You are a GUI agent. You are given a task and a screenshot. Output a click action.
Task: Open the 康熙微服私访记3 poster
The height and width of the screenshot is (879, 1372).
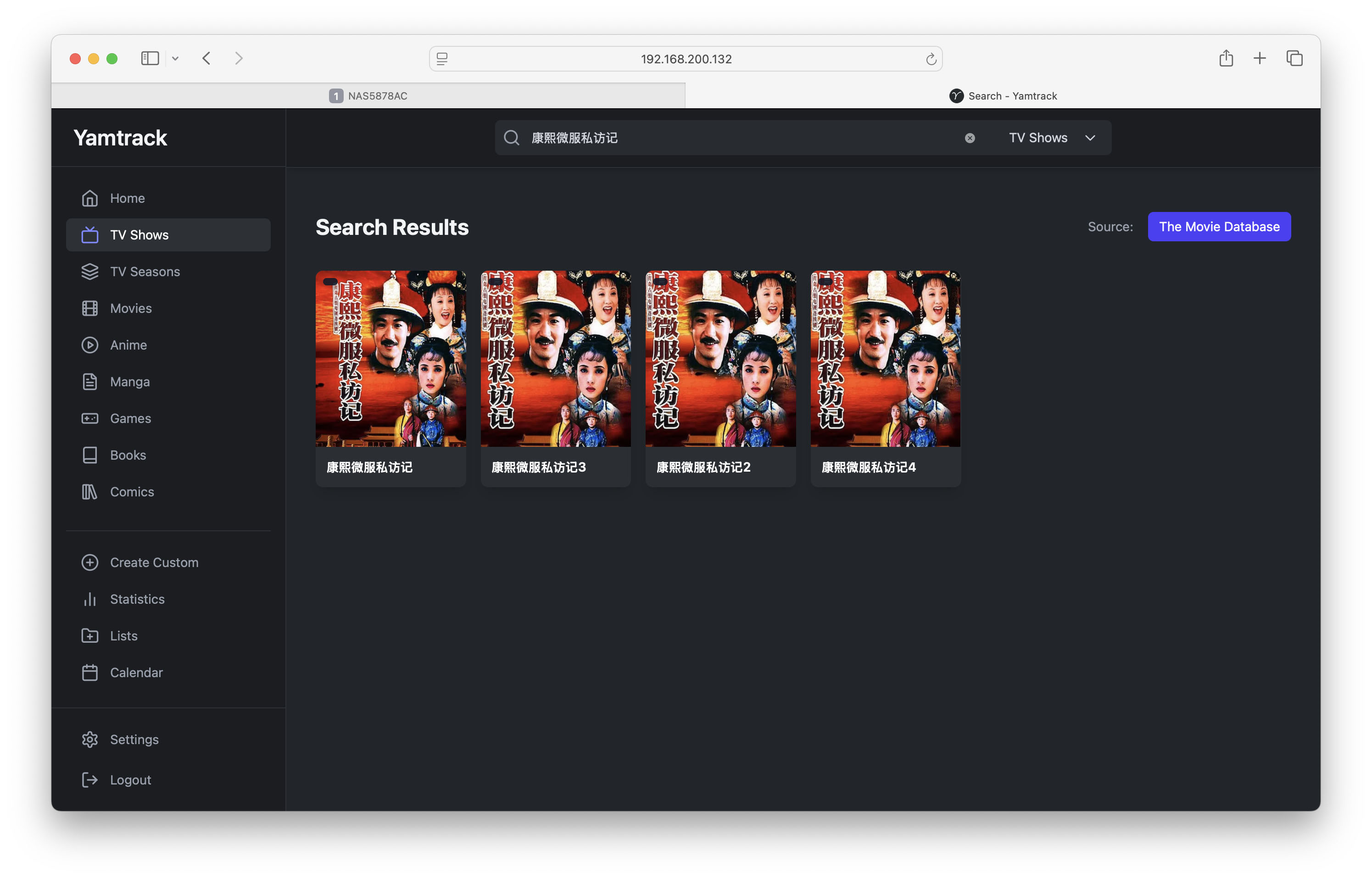coord(555,358)
